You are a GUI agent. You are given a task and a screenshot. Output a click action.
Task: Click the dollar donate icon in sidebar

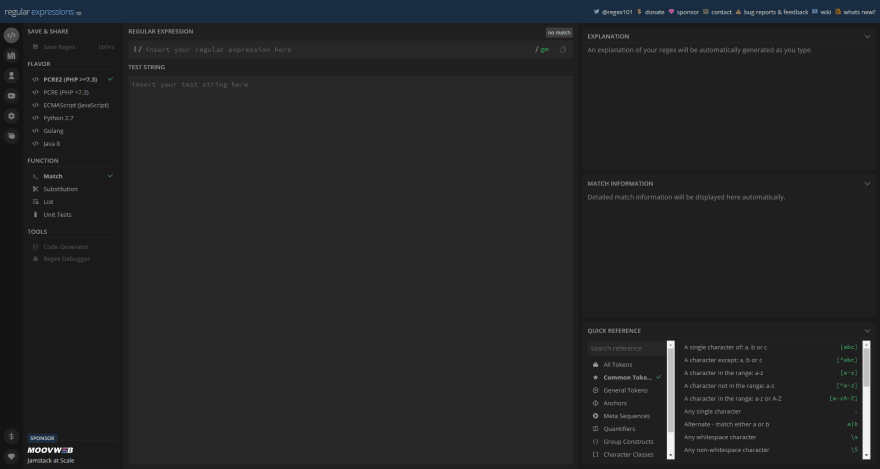point(11,436)
